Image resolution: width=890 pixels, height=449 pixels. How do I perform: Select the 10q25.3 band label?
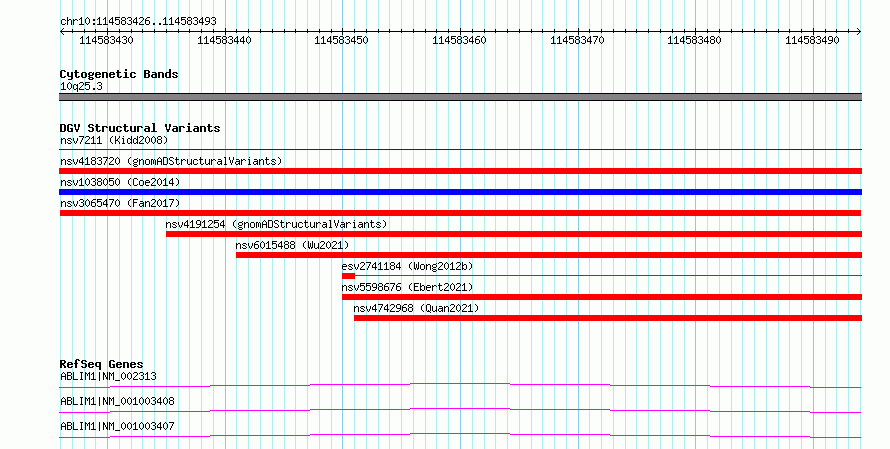click(x=81, y=86)
